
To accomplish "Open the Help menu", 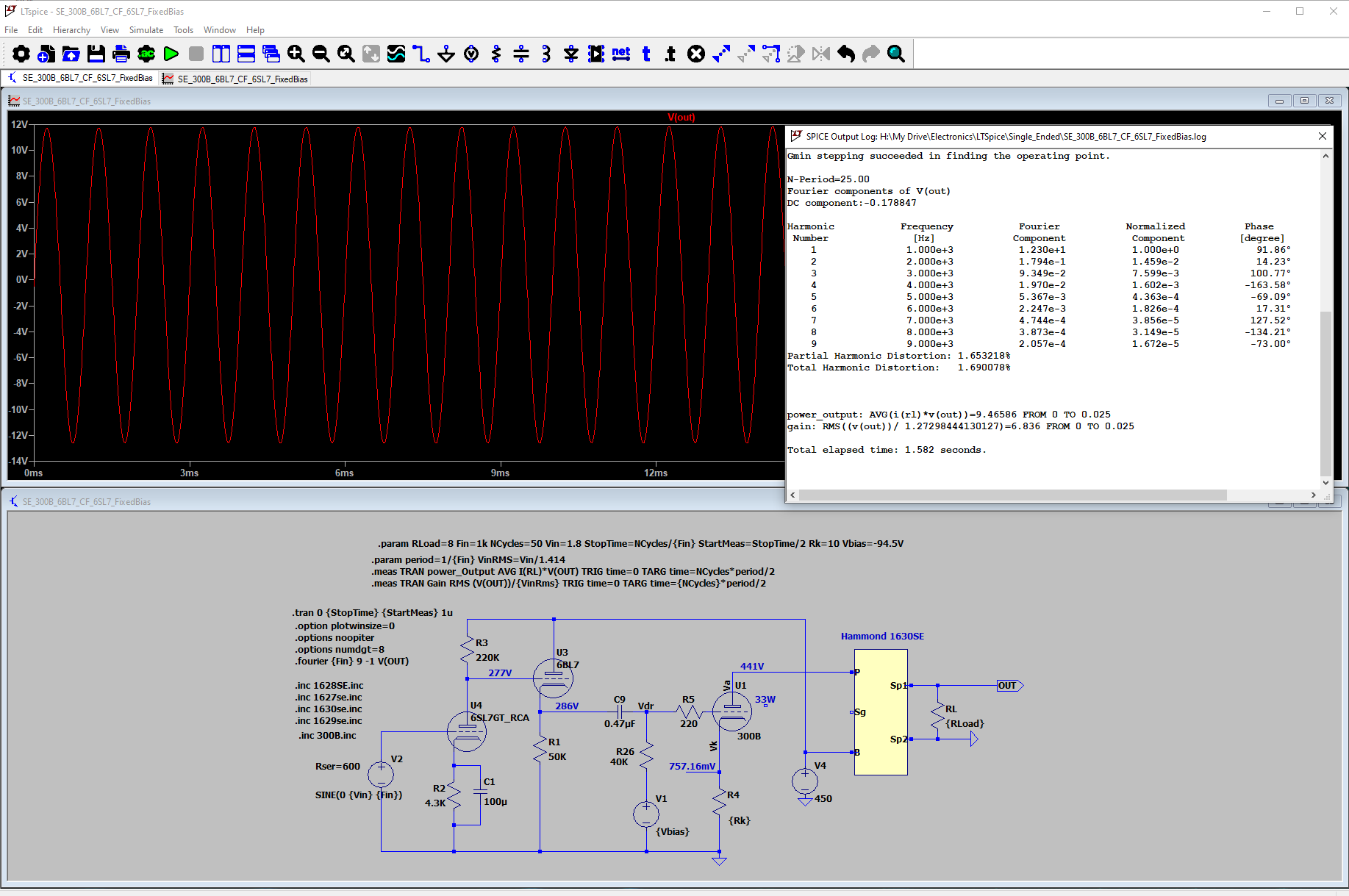I will coord(255,30).
